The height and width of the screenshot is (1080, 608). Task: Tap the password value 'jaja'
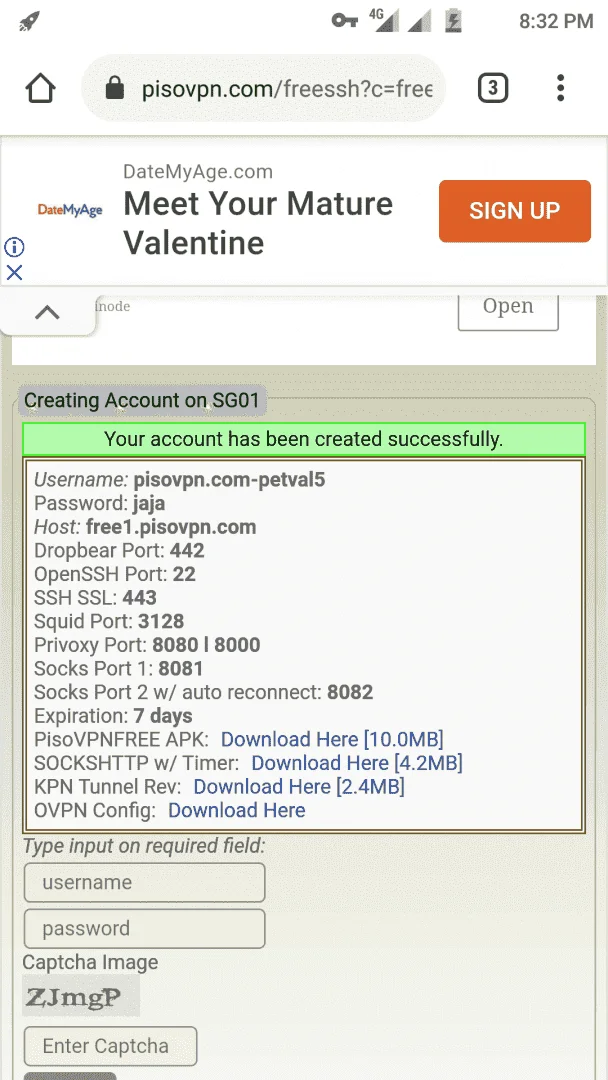coord(149,503)
